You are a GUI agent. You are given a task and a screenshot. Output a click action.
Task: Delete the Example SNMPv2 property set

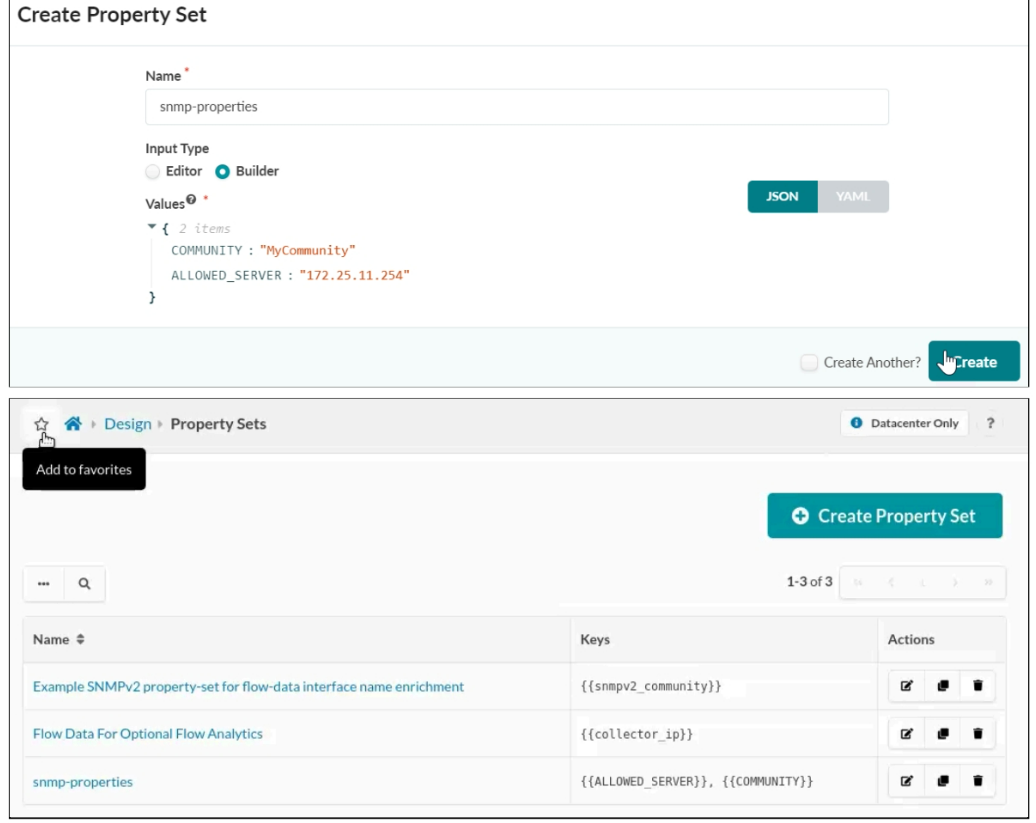pos(977,686)
